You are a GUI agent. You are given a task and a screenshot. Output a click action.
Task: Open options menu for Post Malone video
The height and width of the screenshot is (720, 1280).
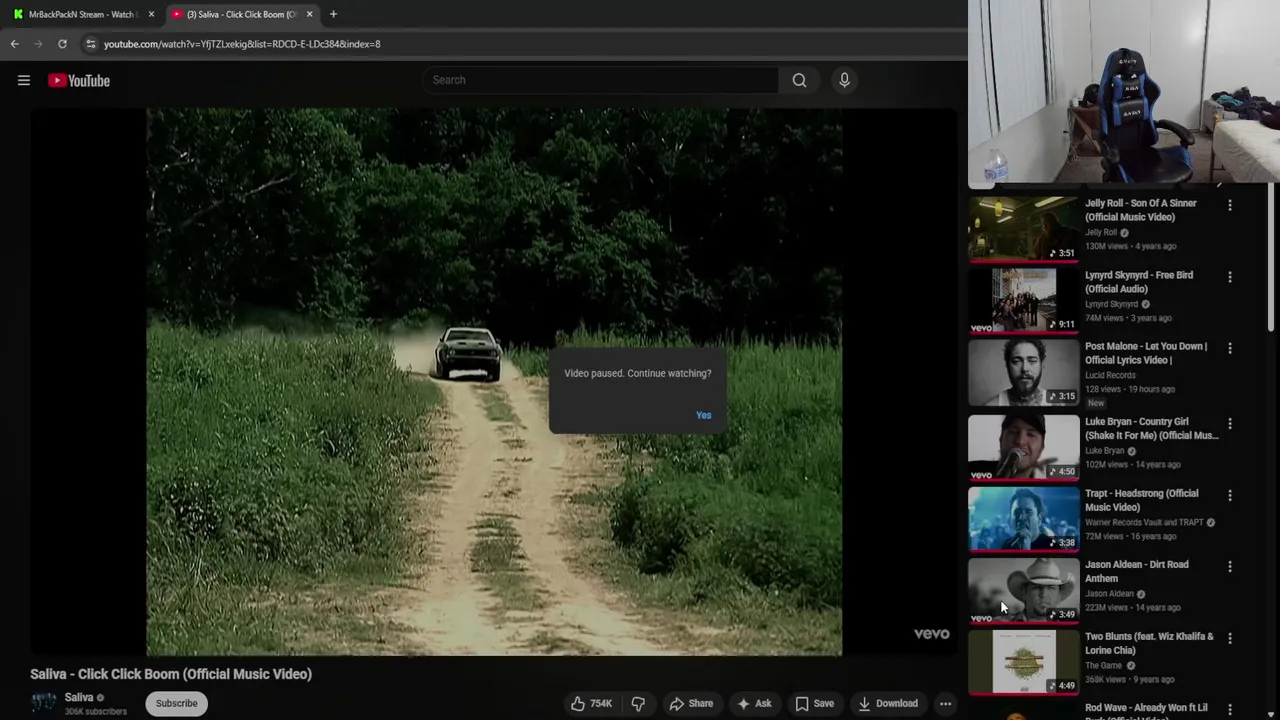1230,348
